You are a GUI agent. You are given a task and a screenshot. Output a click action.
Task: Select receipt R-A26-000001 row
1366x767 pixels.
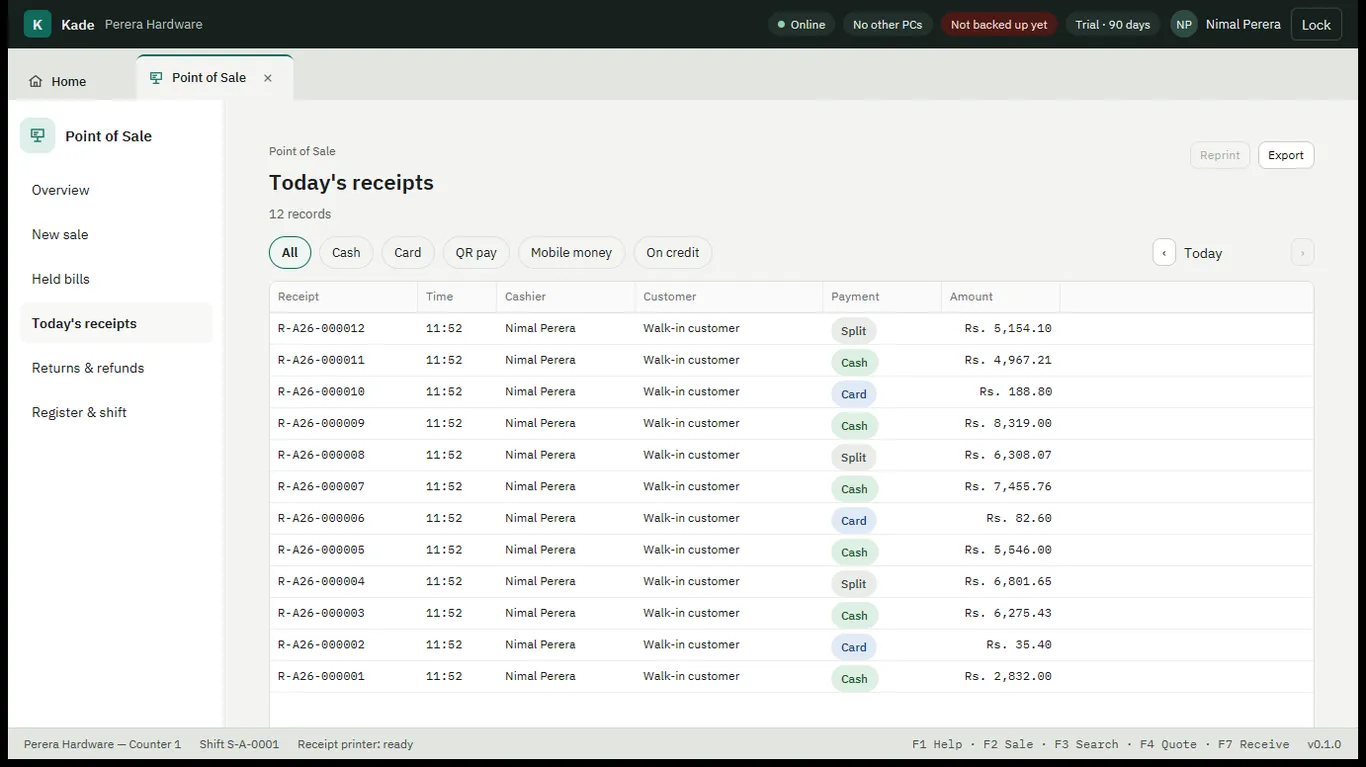pyautogui.click(x=791, y=677)
